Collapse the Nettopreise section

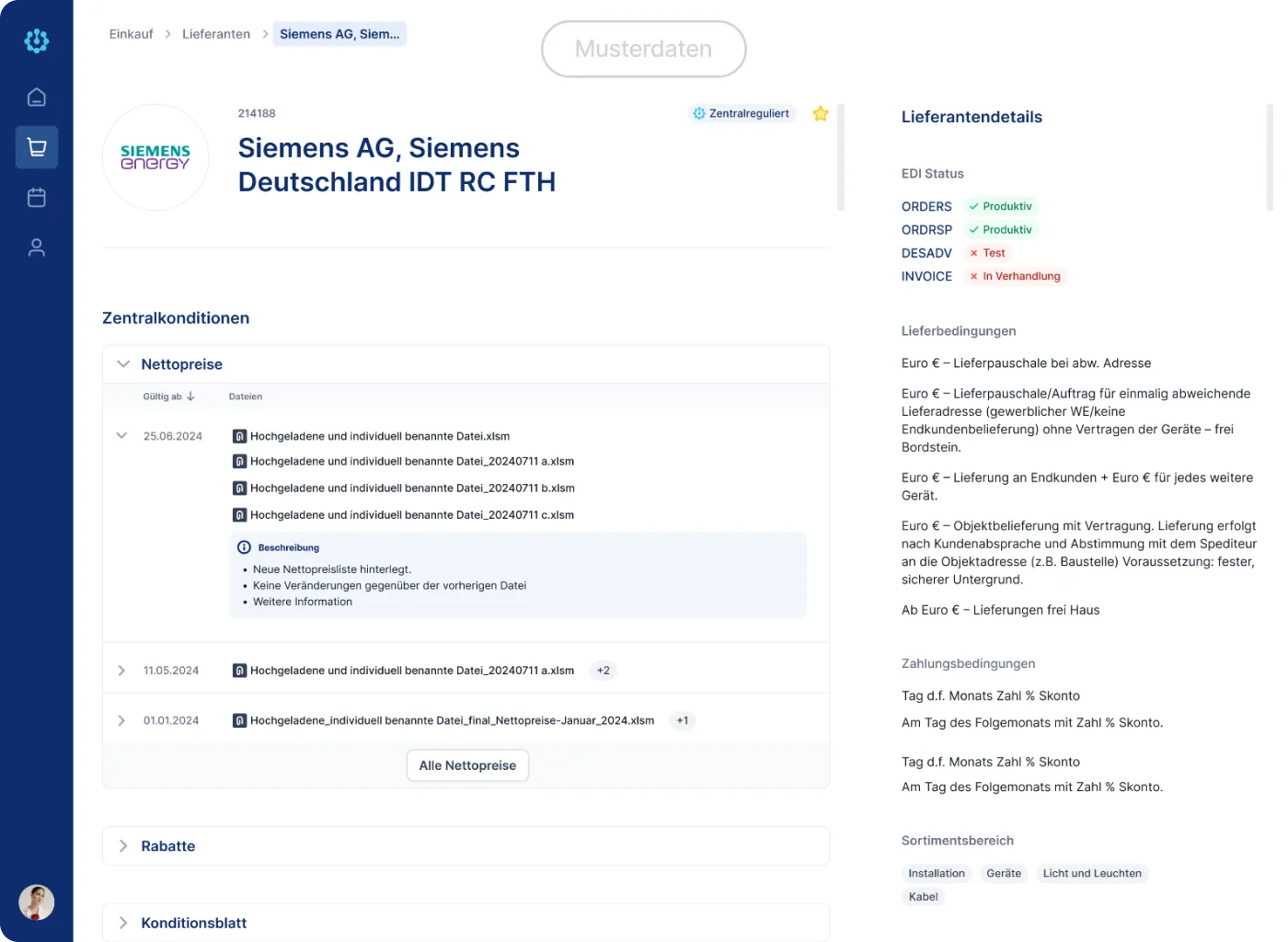(123, 364)
